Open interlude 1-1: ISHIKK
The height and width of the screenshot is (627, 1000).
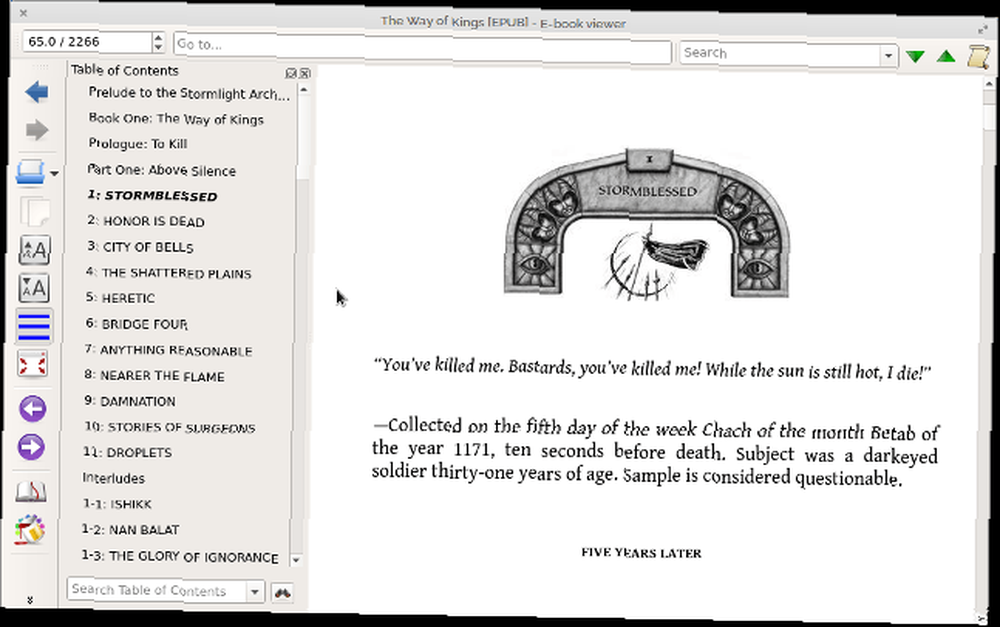pyautogui.click(x=117, y=504)
